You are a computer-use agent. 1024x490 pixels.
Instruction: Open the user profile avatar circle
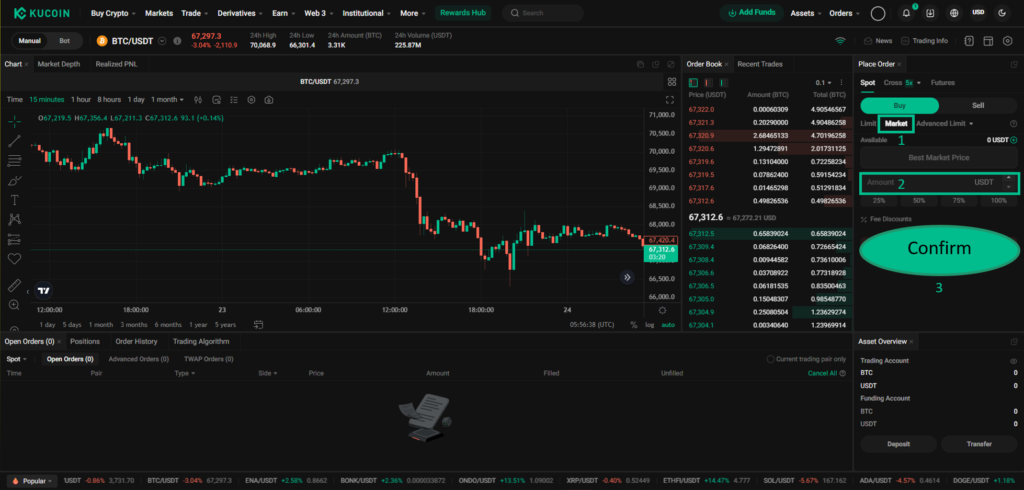pos(878,13)
